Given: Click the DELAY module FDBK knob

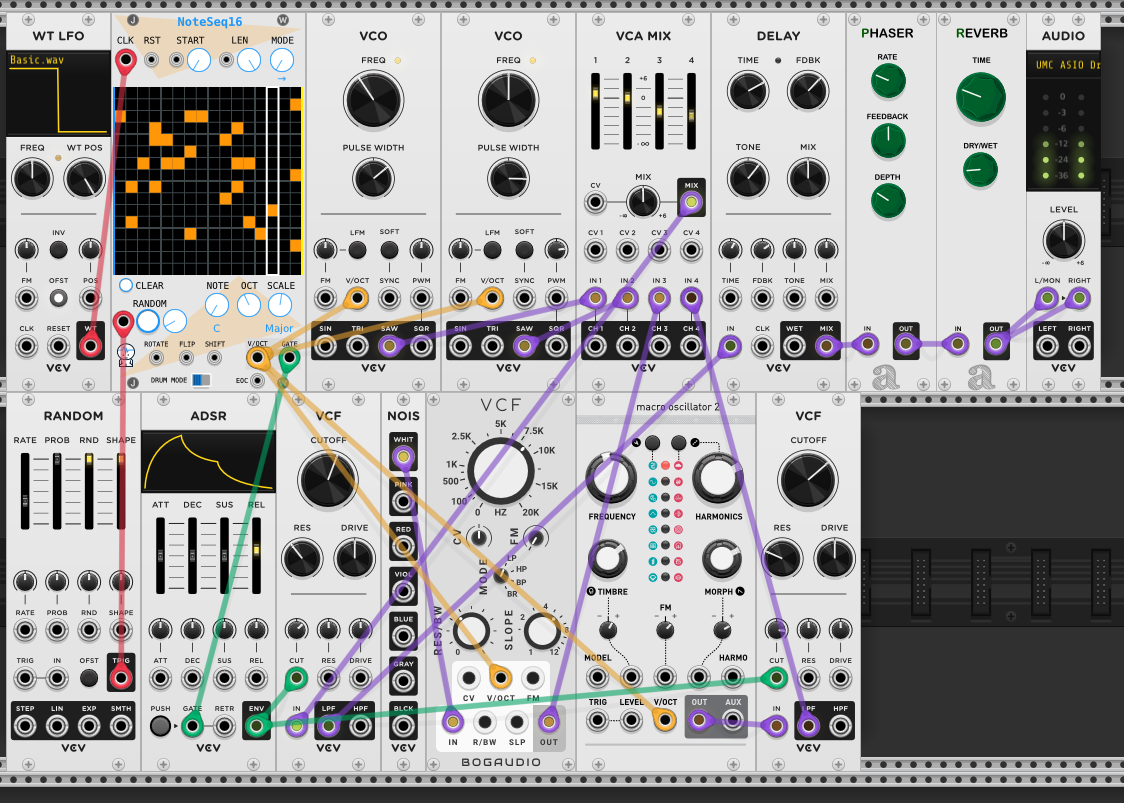Looking at the screenshot, I should point(808,91).
